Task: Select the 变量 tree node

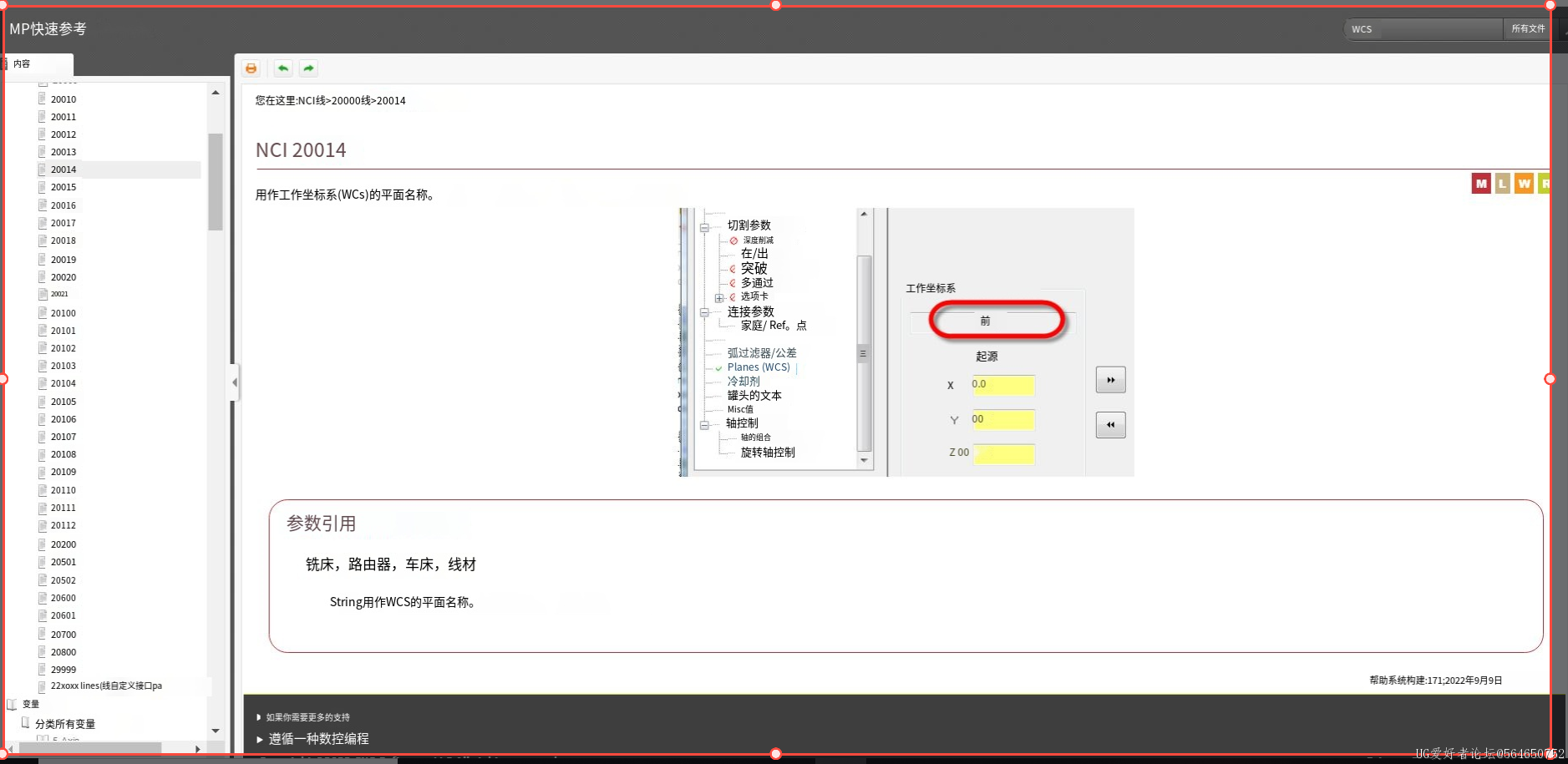Action: click(x=31, y=704)
